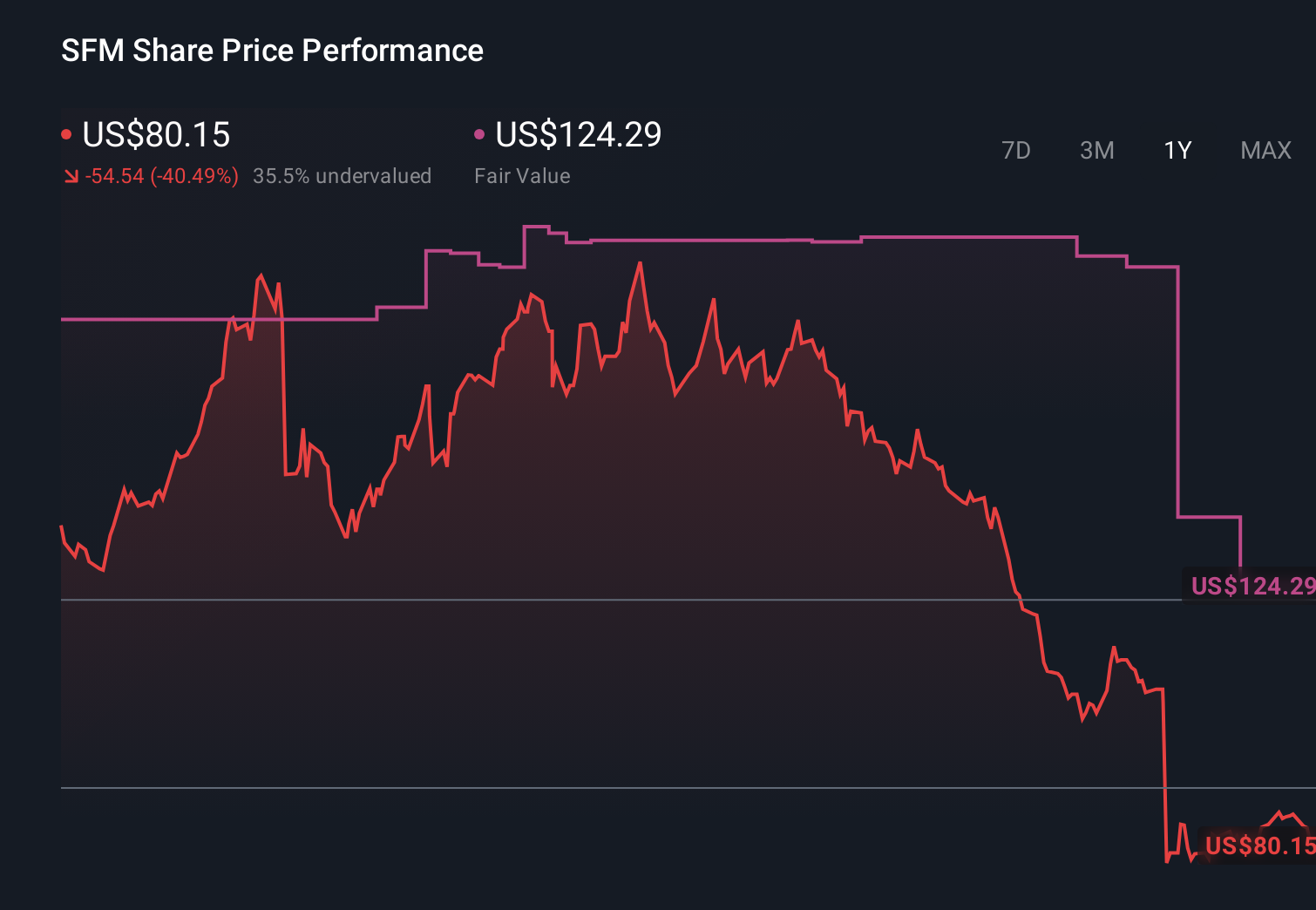This screenshot has width=1316, height=910.
Task: Click the red downward-trend arrow icon
Action: pos(72,175)
